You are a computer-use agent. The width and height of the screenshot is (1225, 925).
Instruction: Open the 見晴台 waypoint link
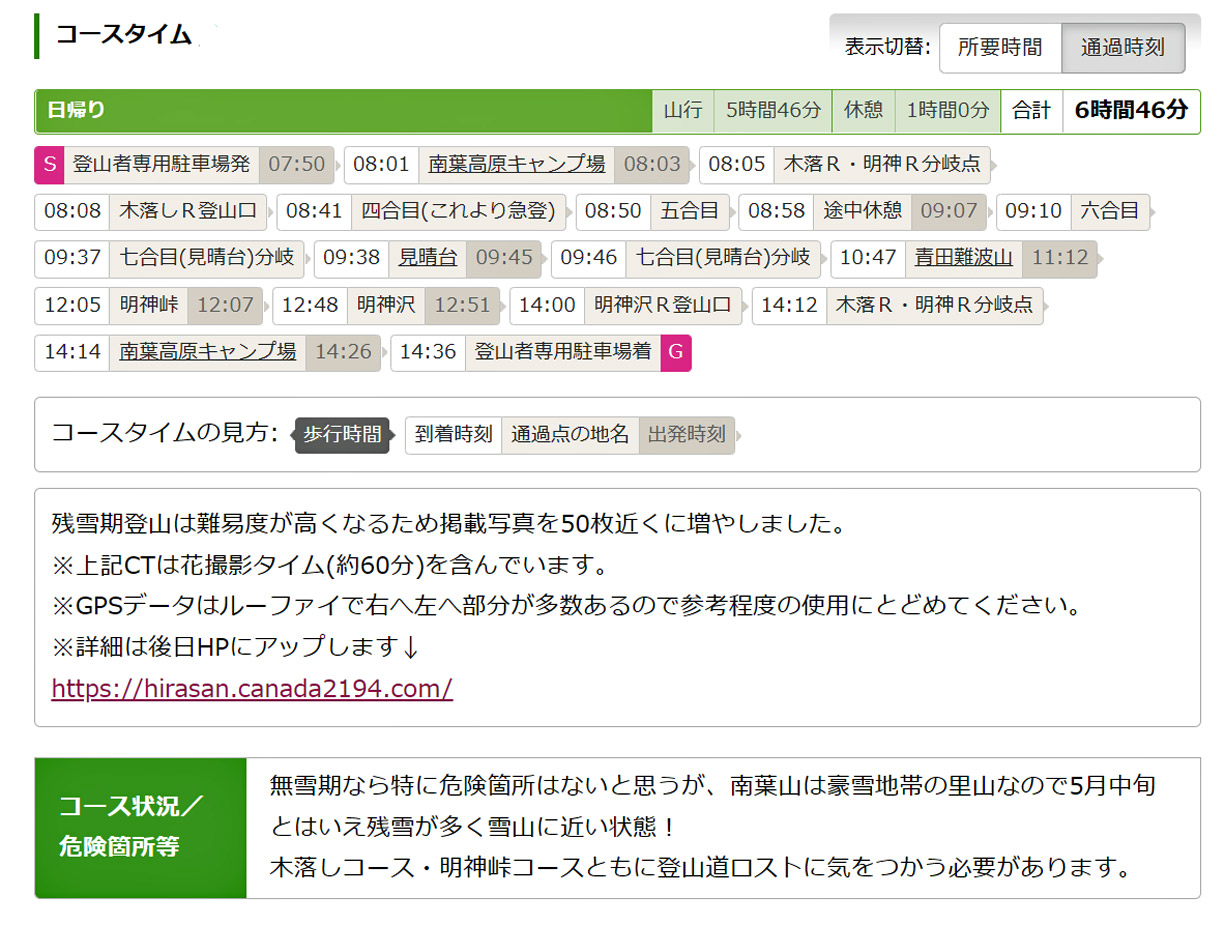tap(428, 258)
